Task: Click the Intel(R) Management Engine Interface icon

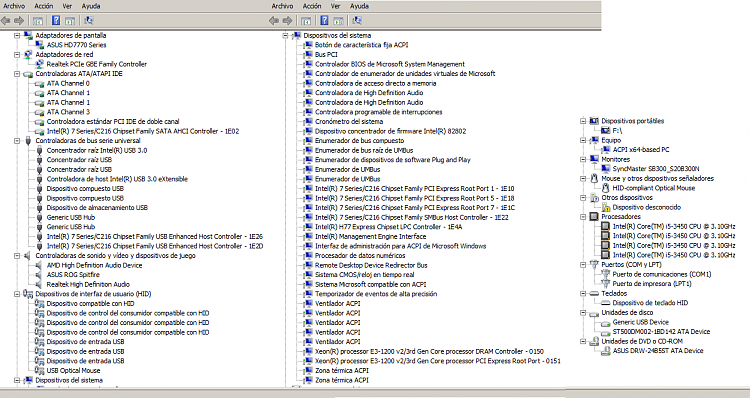Action: coord(308,236)
